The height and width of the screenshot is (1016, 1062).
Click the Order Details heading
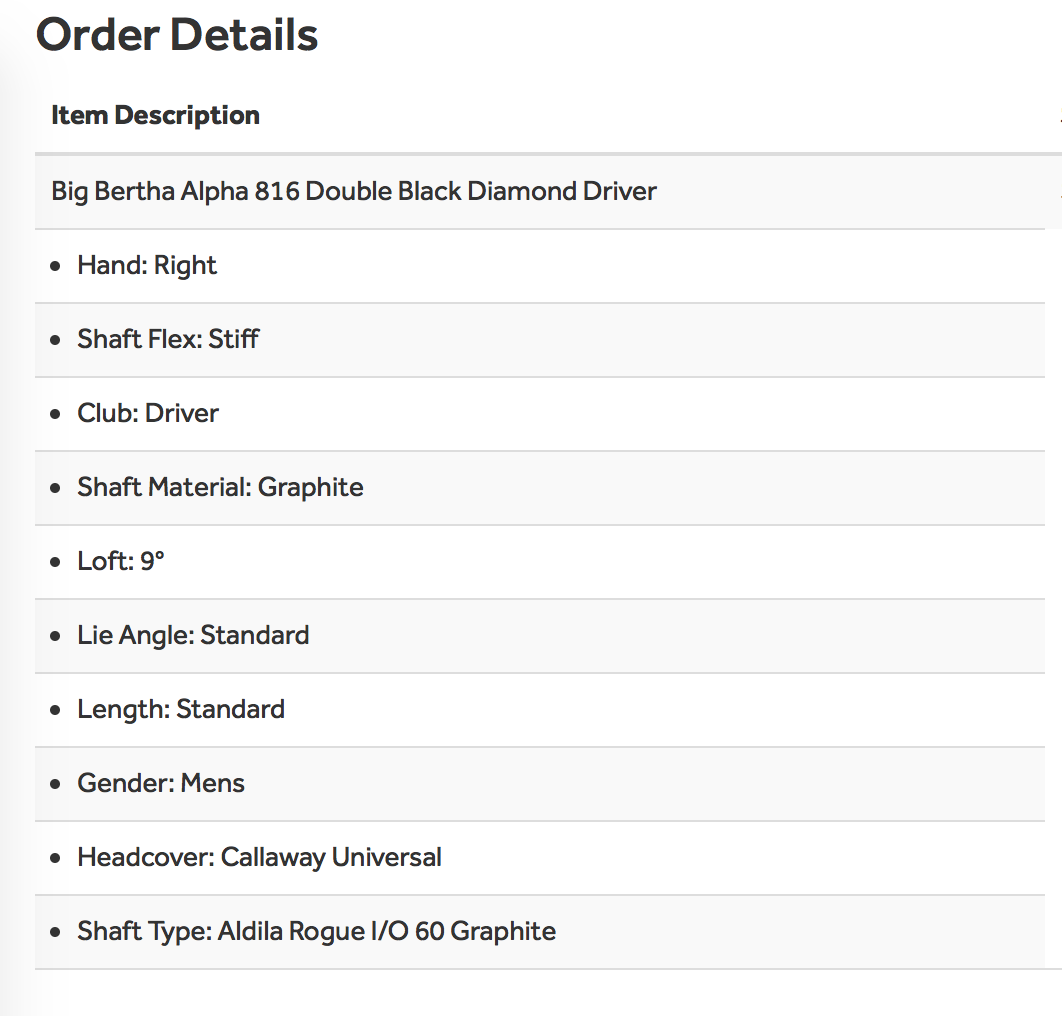tap(177, 35)
